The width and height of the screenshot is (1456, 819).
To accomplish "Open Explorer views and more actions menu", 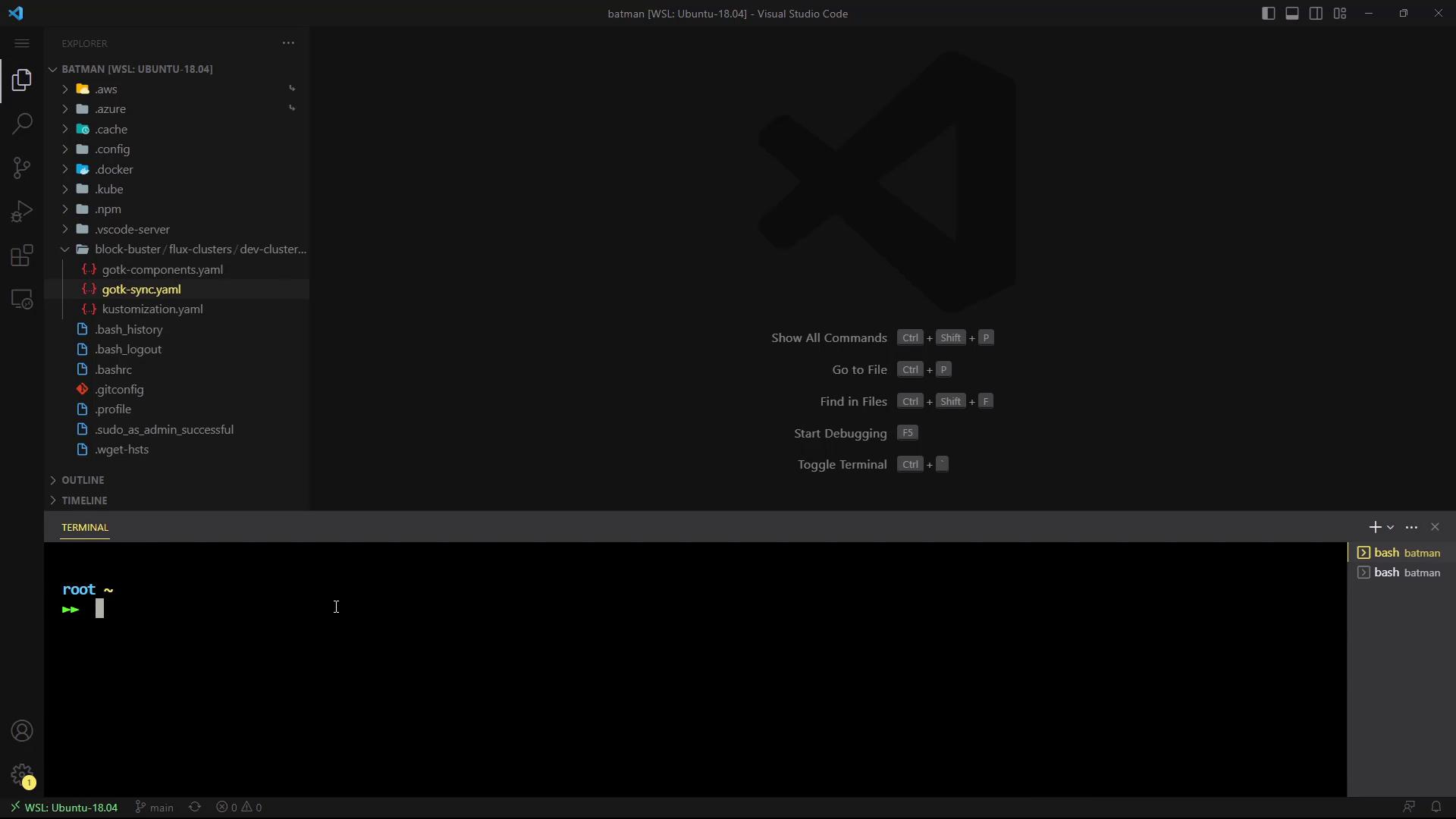I will point(288,43).
